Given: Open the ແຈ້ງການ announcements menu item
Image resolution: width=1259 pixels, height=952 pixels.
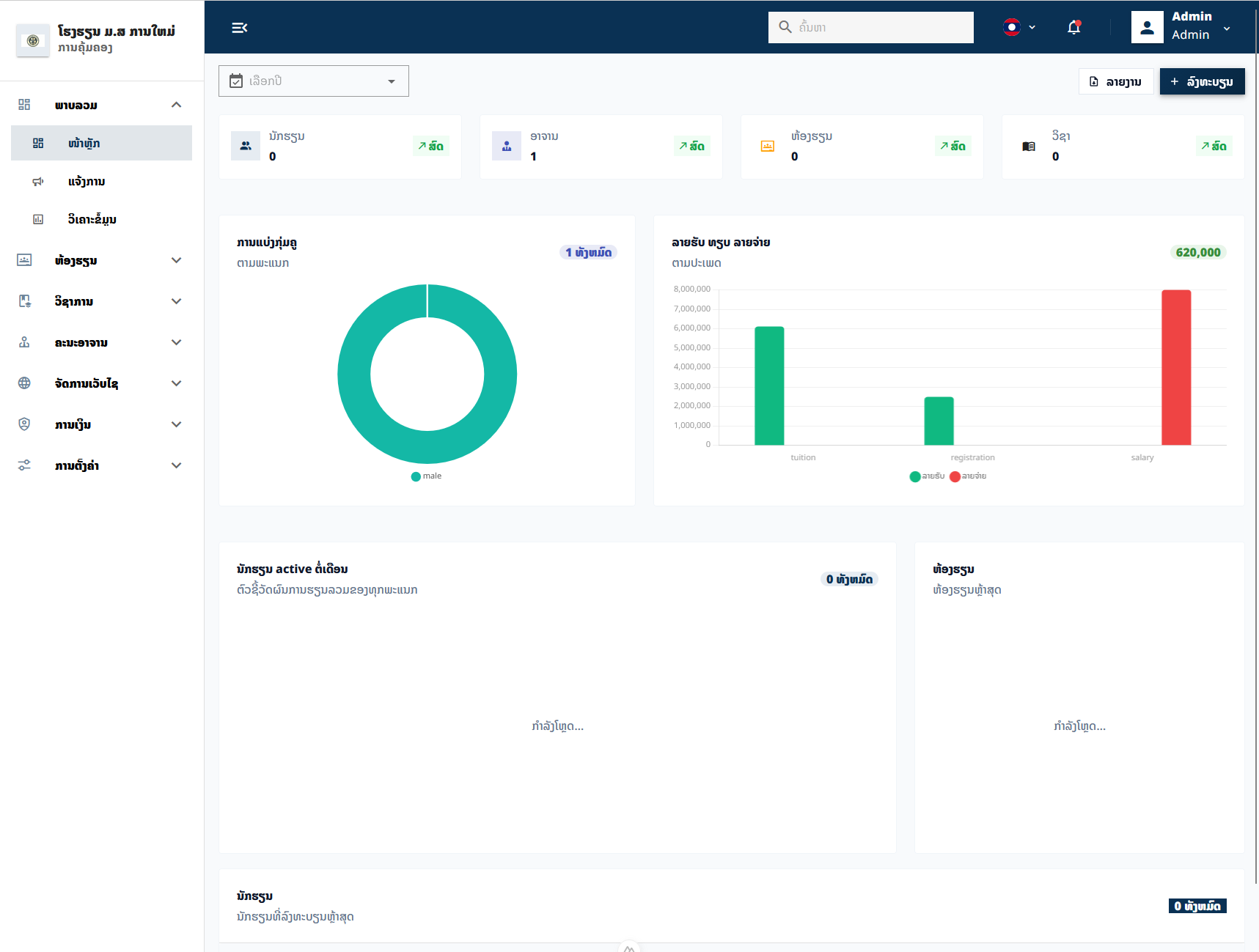Looking at the screenshot, I should click(x=101, y=181).
